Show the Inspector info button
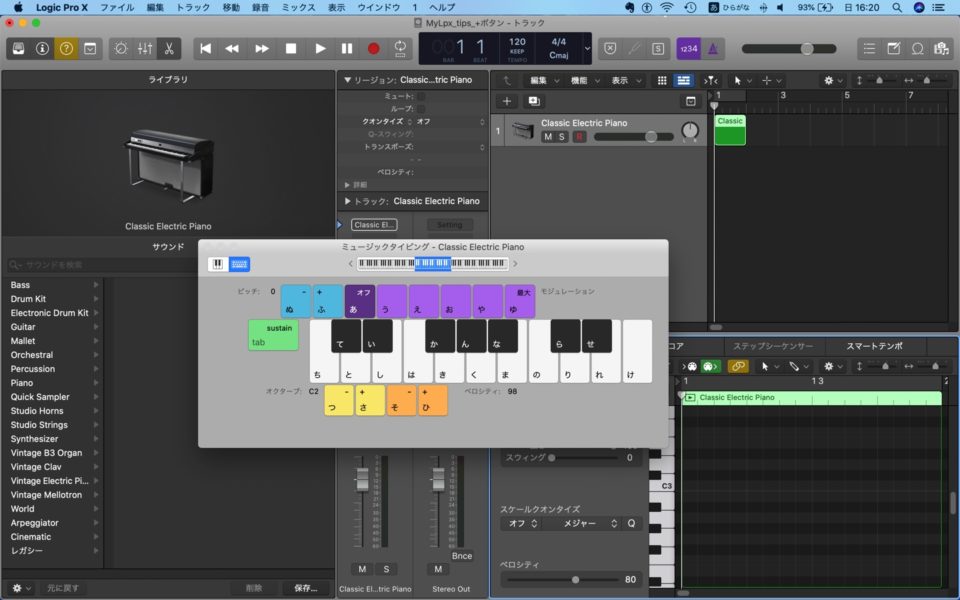This screenshot has height=600, width=960. click(x=42, y=48)
